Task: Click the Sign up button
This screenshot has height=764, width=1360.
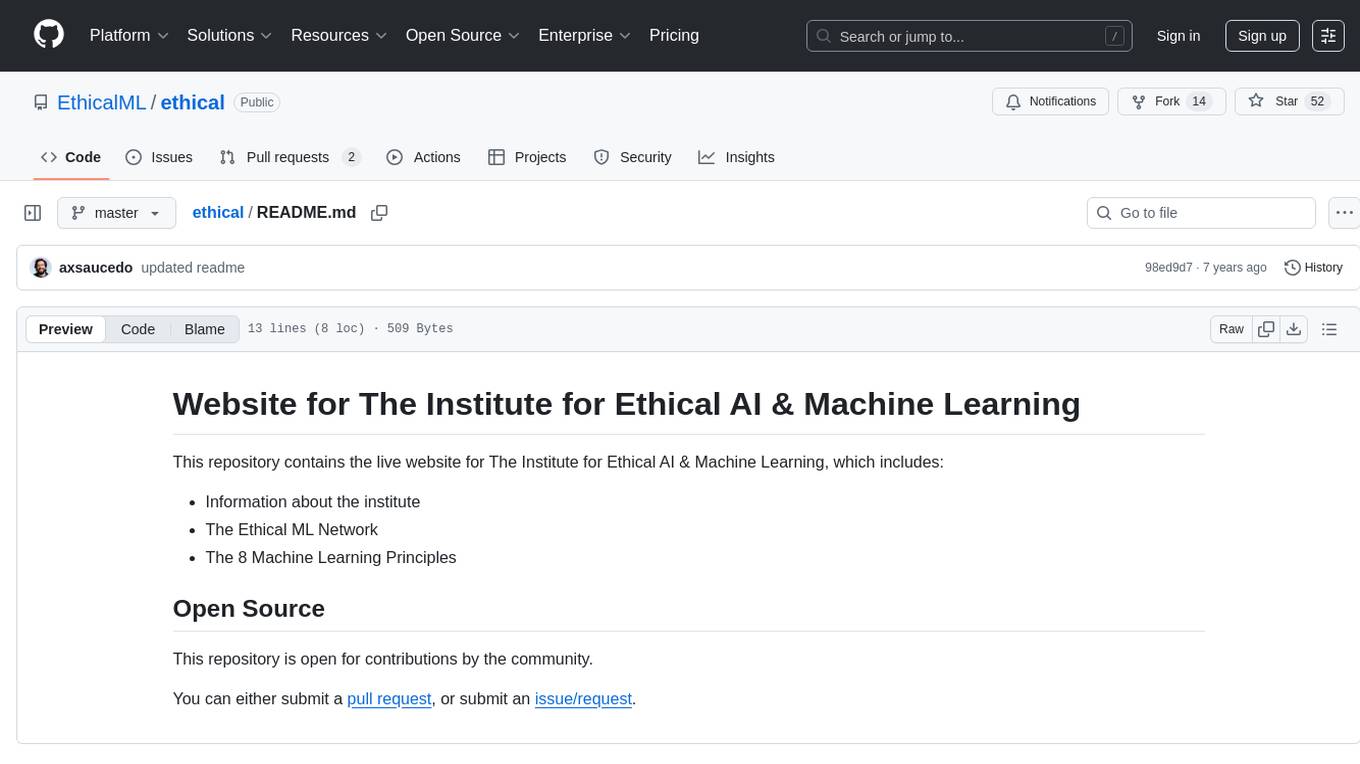Action: [1262, 35]
